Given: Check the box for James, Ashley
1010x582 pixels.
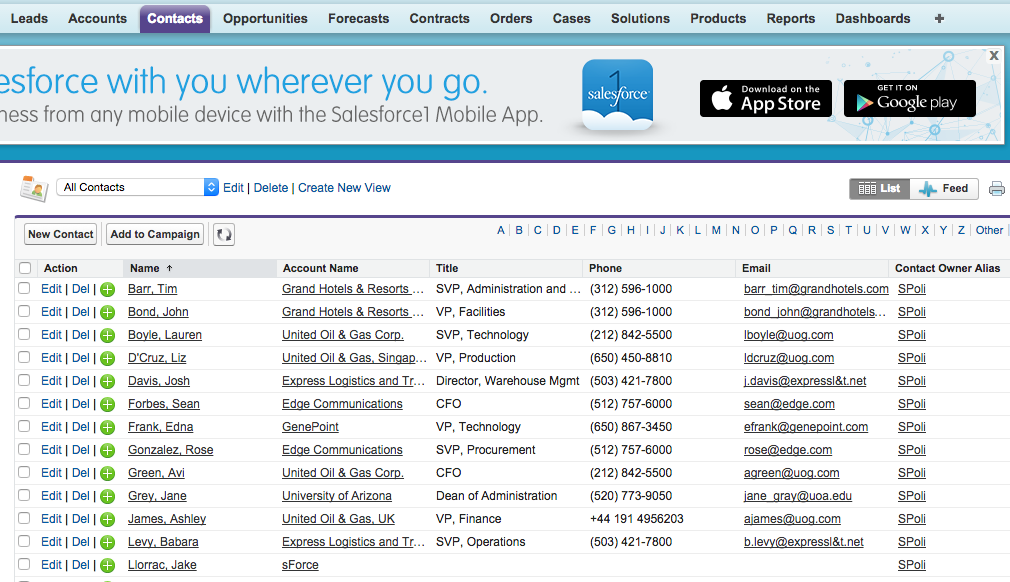Looking at the screenshot, I should (x=24, y=518).
